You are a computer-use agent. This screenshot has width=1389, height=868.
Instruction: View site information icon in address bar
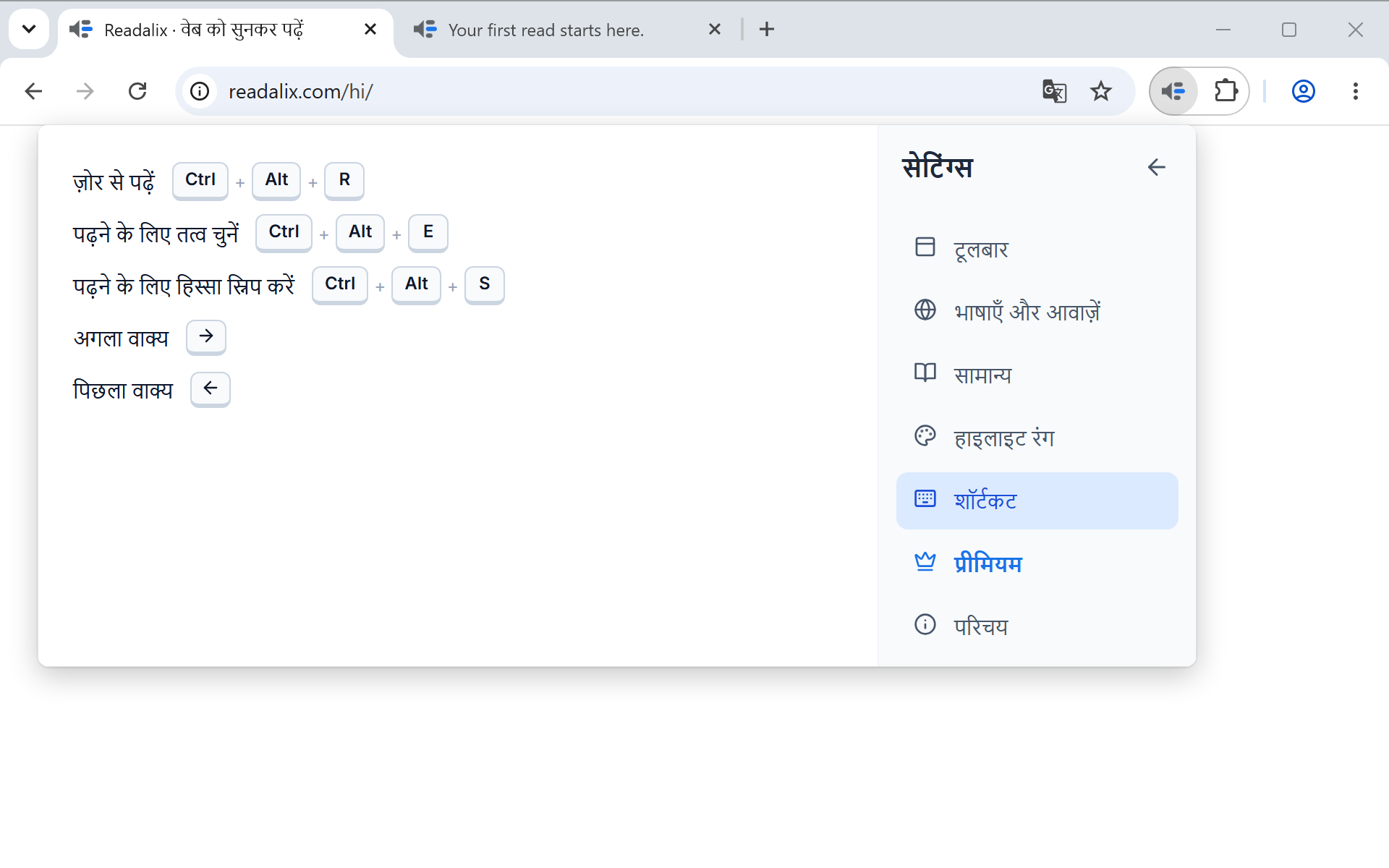(x=200, y=91)
